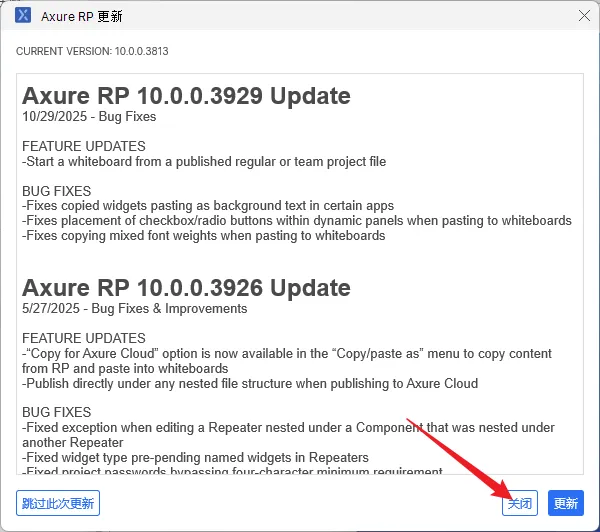
Task: Click the Axure RP 10.0.0.3929 Update heading
Action: [186, 96]
